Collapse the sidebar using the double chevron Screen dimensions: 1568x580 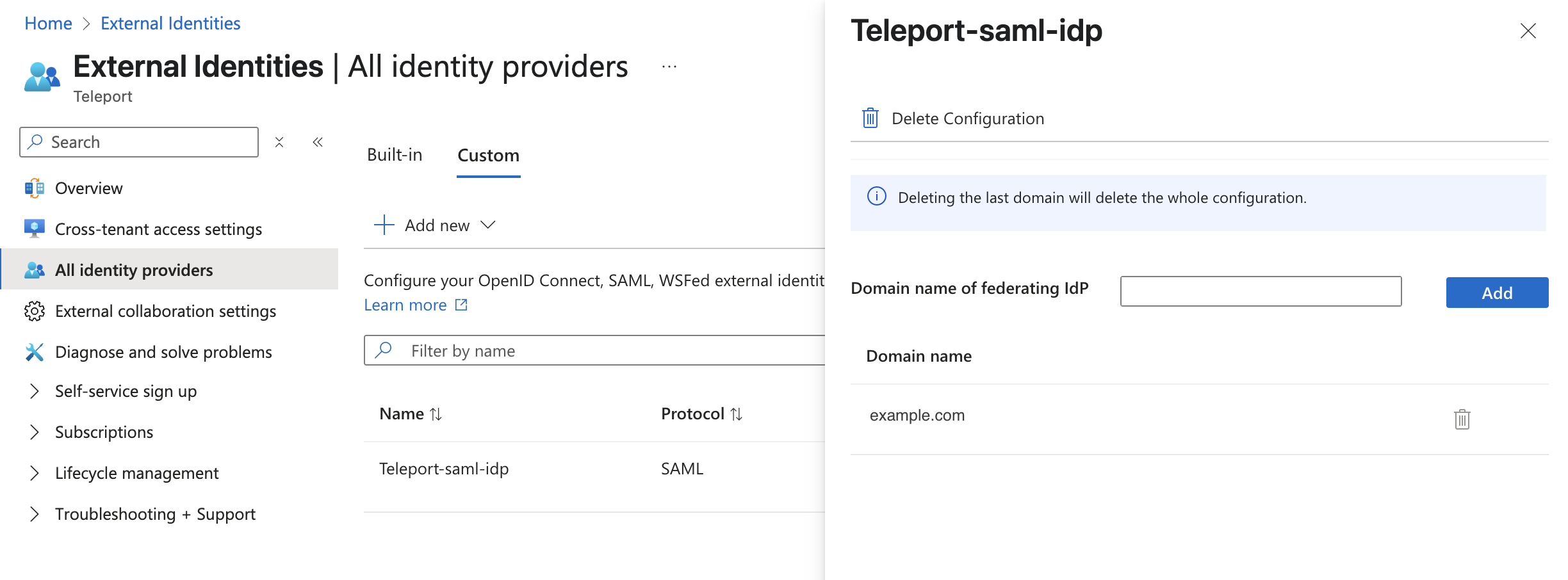(x=318, y=142)
